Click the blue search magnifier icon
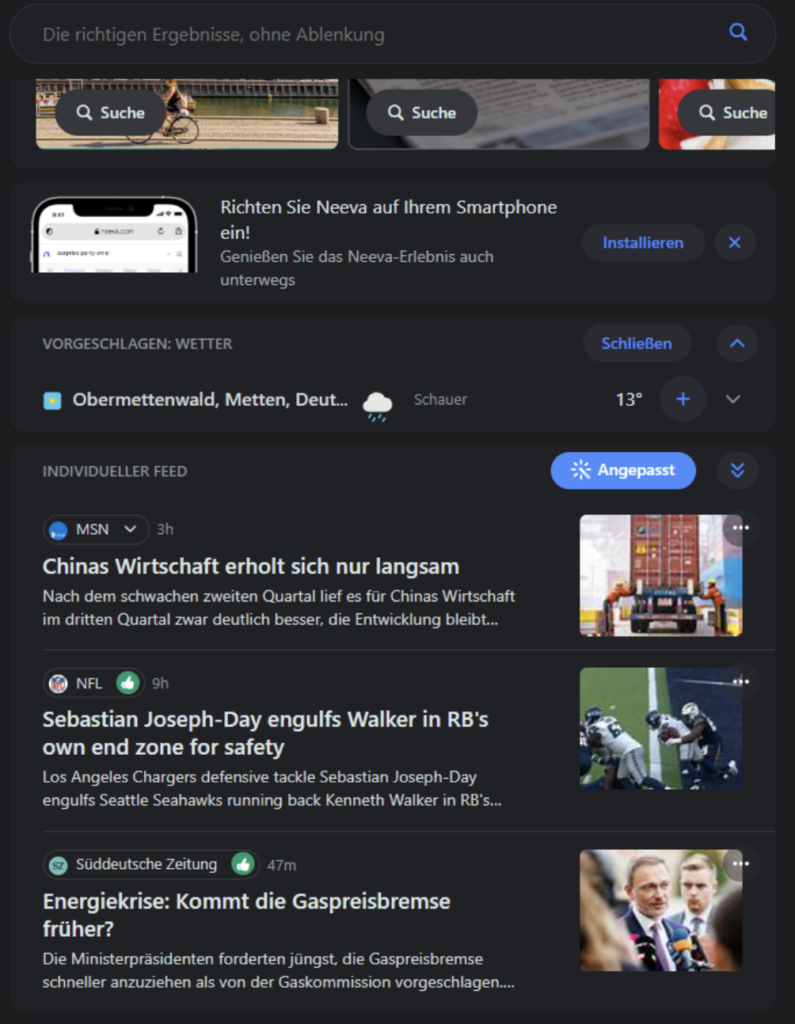795x1024 pixels. pos(738,32)
